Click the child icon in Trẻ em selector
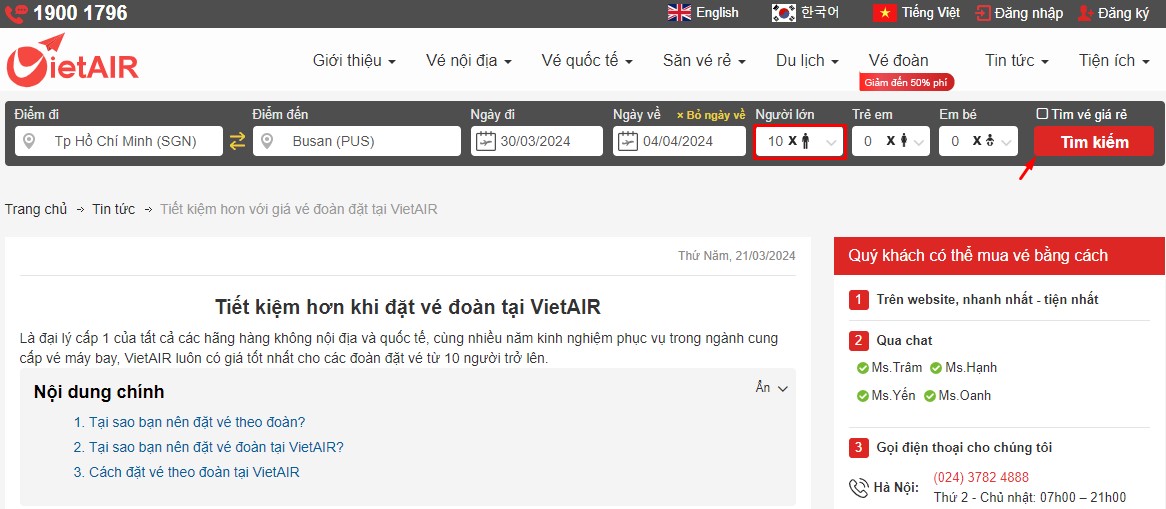The image size is (1166, 509). click(903, 141)
